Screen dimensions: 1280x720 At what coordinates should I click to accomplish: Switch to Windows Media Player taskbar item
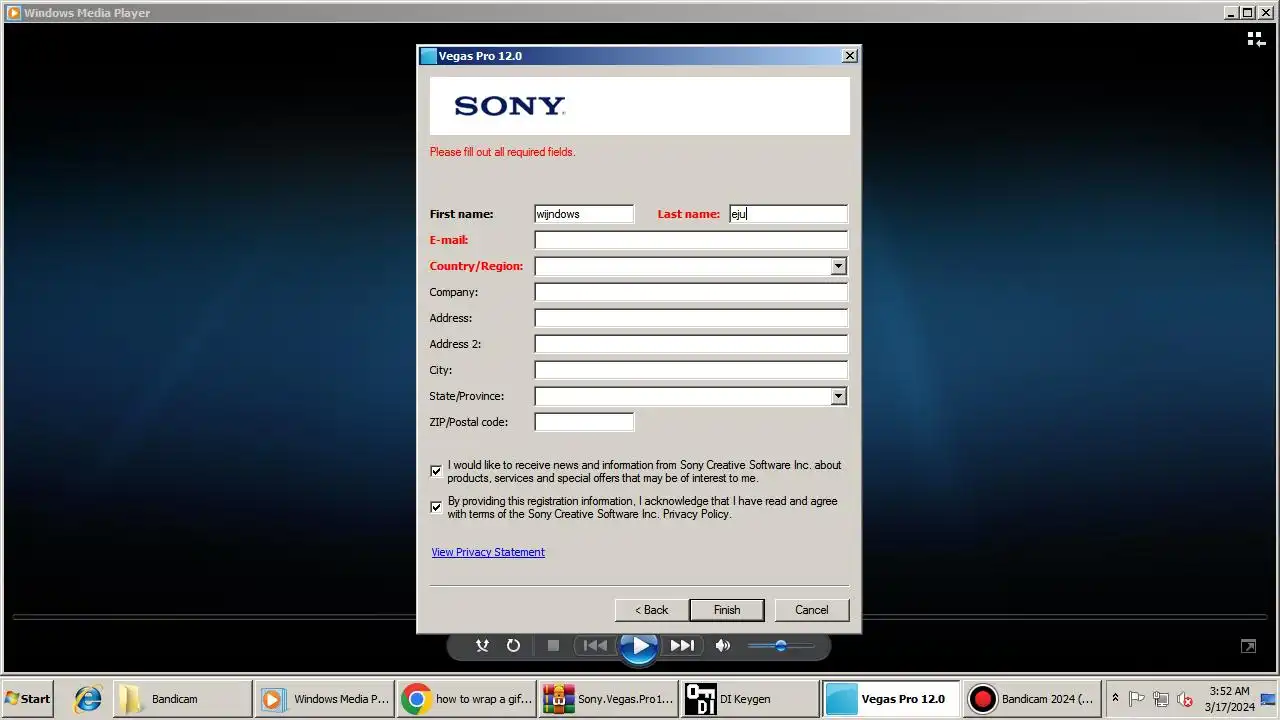(324, 699)
